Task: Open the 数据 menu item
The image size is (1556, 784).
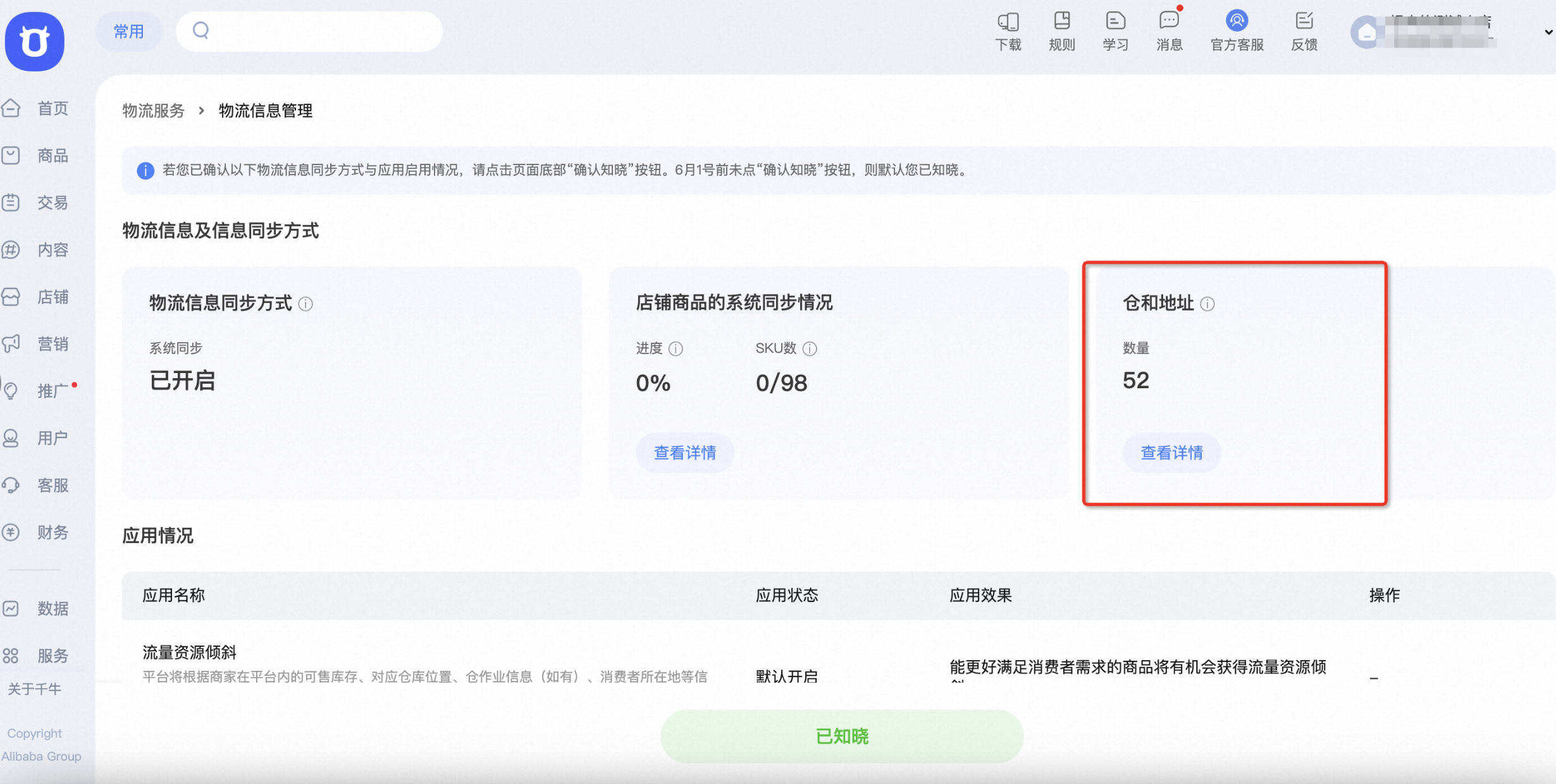Action: [52, 608]
